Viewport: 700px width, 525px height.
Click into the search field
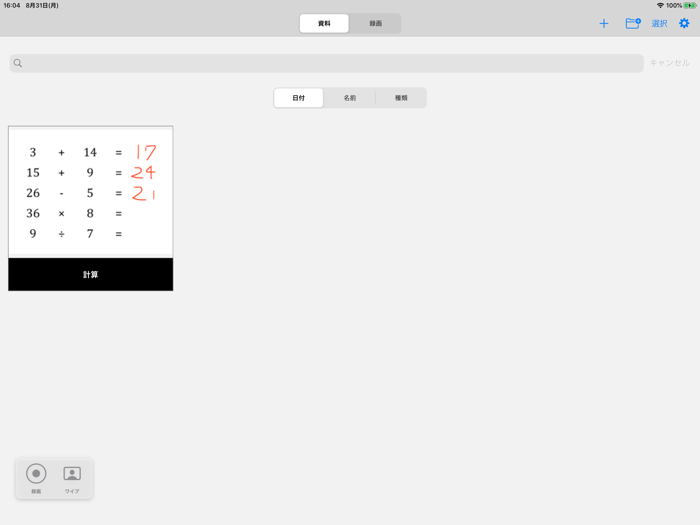tap(326, 63)
